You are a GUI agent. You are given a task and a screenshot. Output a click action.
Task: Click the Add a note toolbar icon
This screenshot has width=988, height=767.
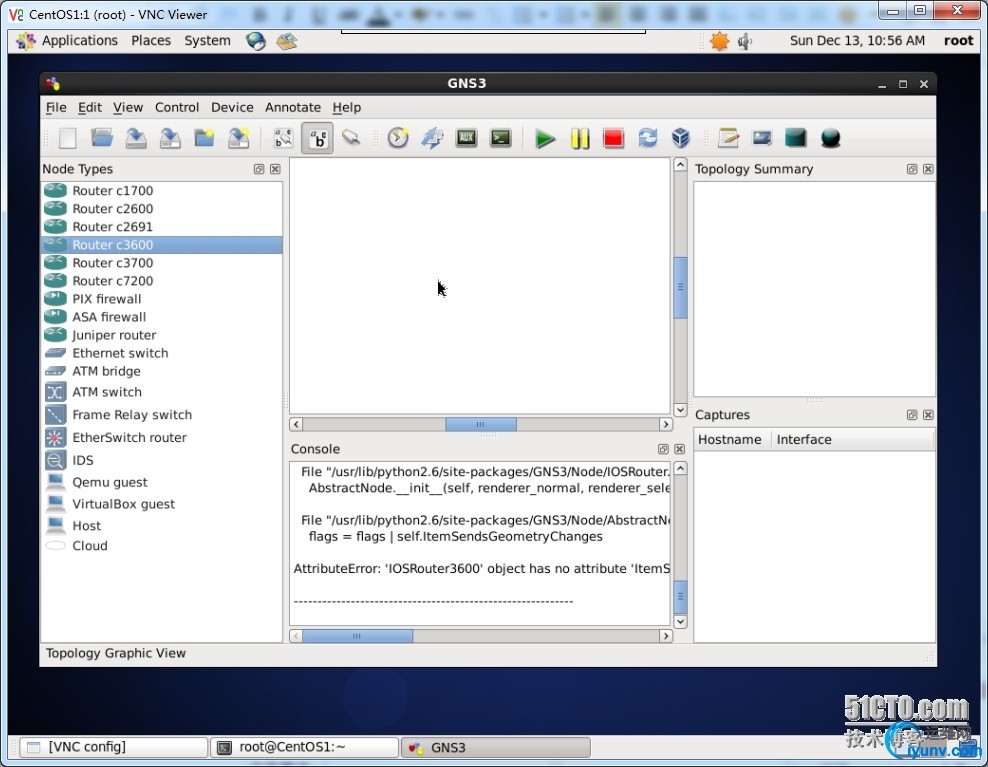(728, 139)
